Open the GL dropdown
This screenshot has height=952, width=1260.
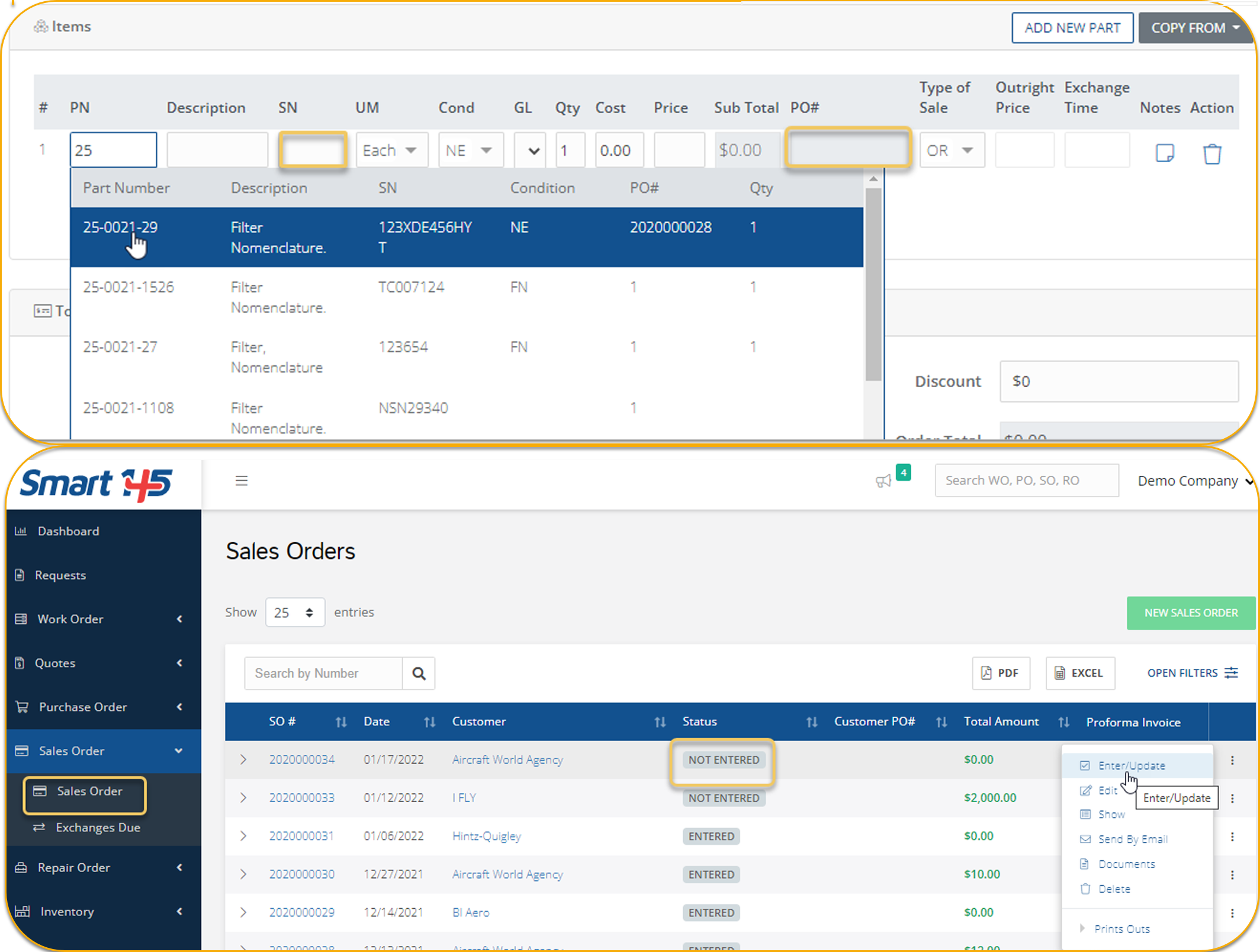(x=530, y=150)
